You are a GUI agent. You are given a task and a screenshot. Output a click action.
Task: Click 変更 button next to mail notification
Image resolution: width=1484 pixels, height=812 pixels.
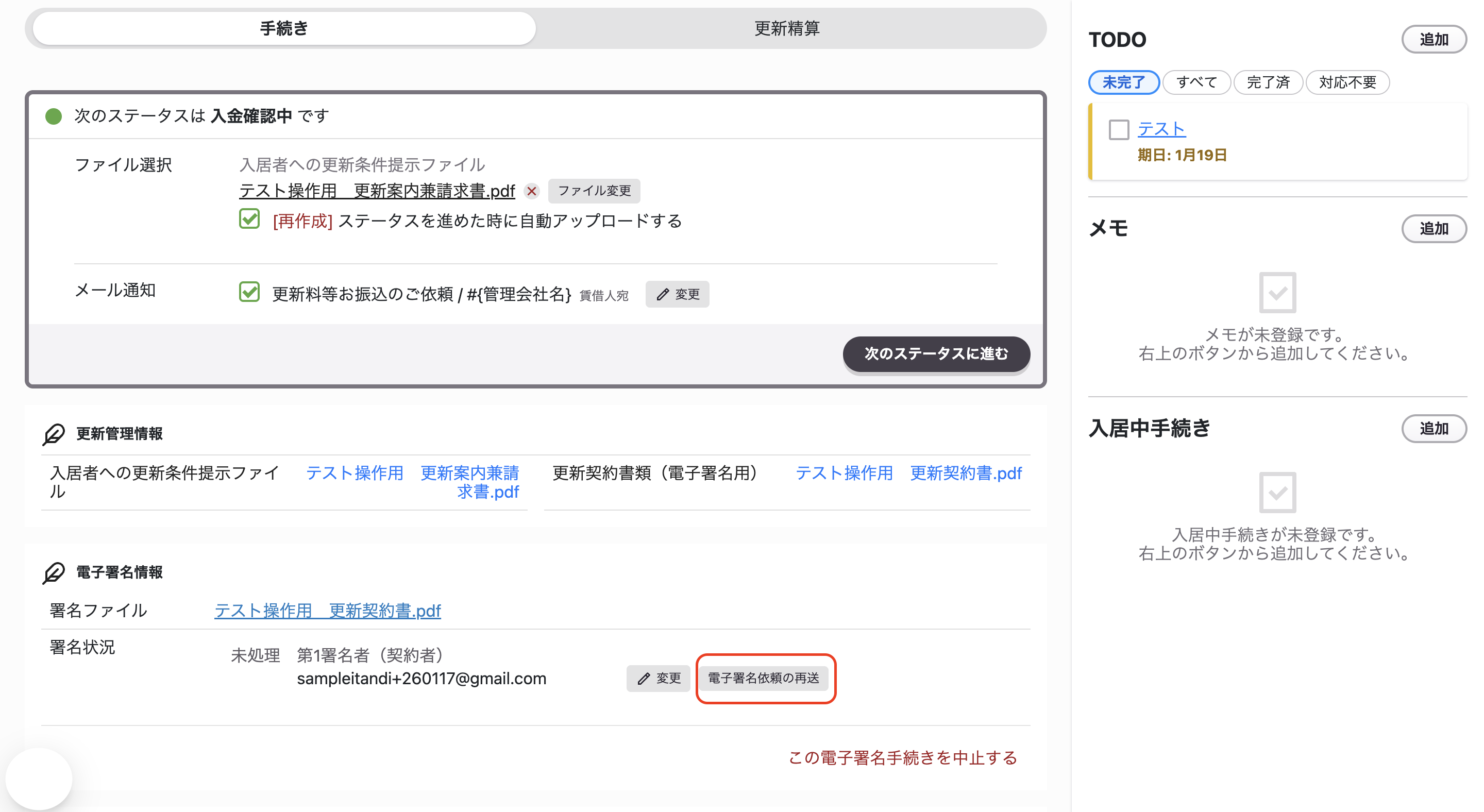677,294
